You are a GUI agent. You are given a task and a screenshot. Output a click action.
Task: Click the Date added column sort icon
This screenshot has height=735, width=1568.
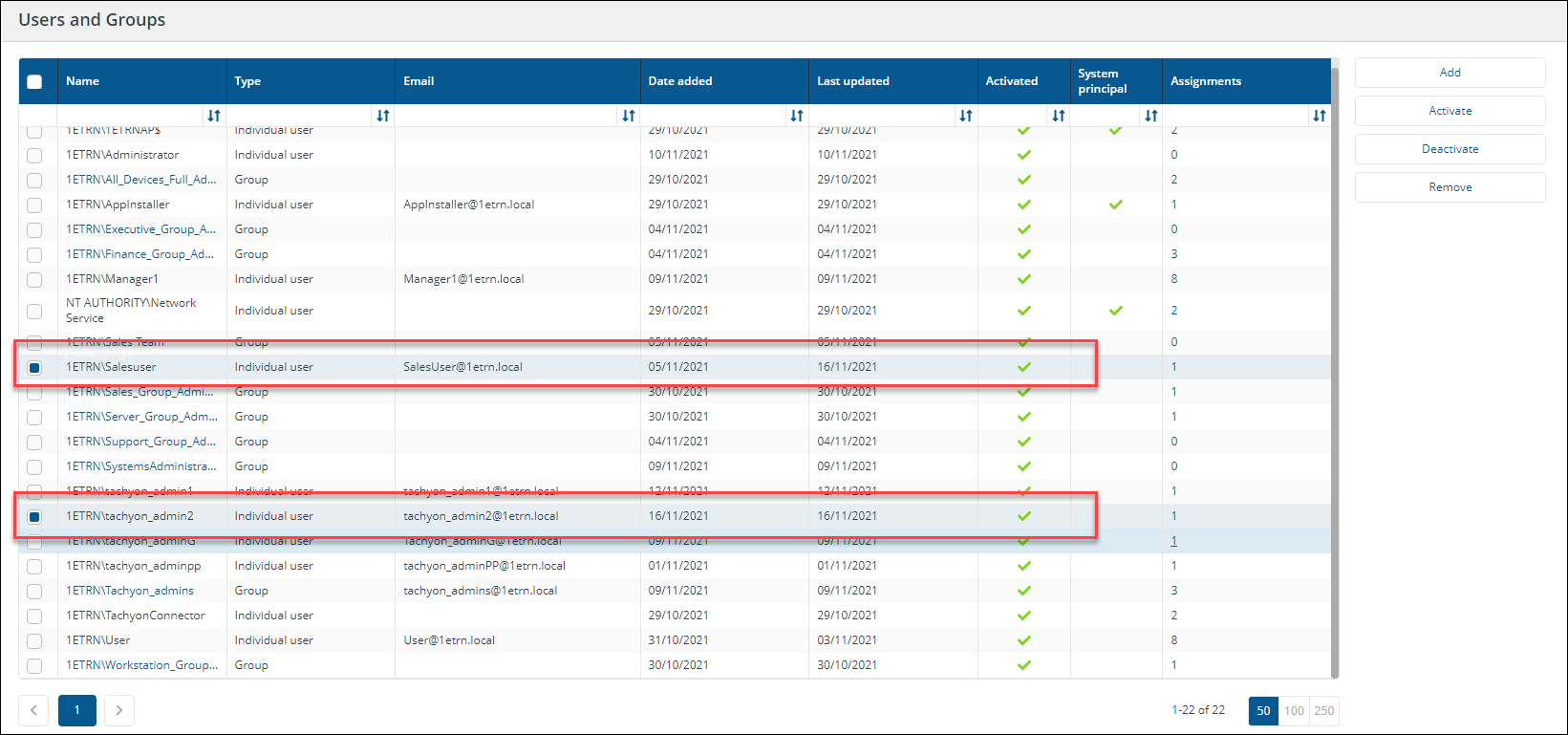(796, 116)
